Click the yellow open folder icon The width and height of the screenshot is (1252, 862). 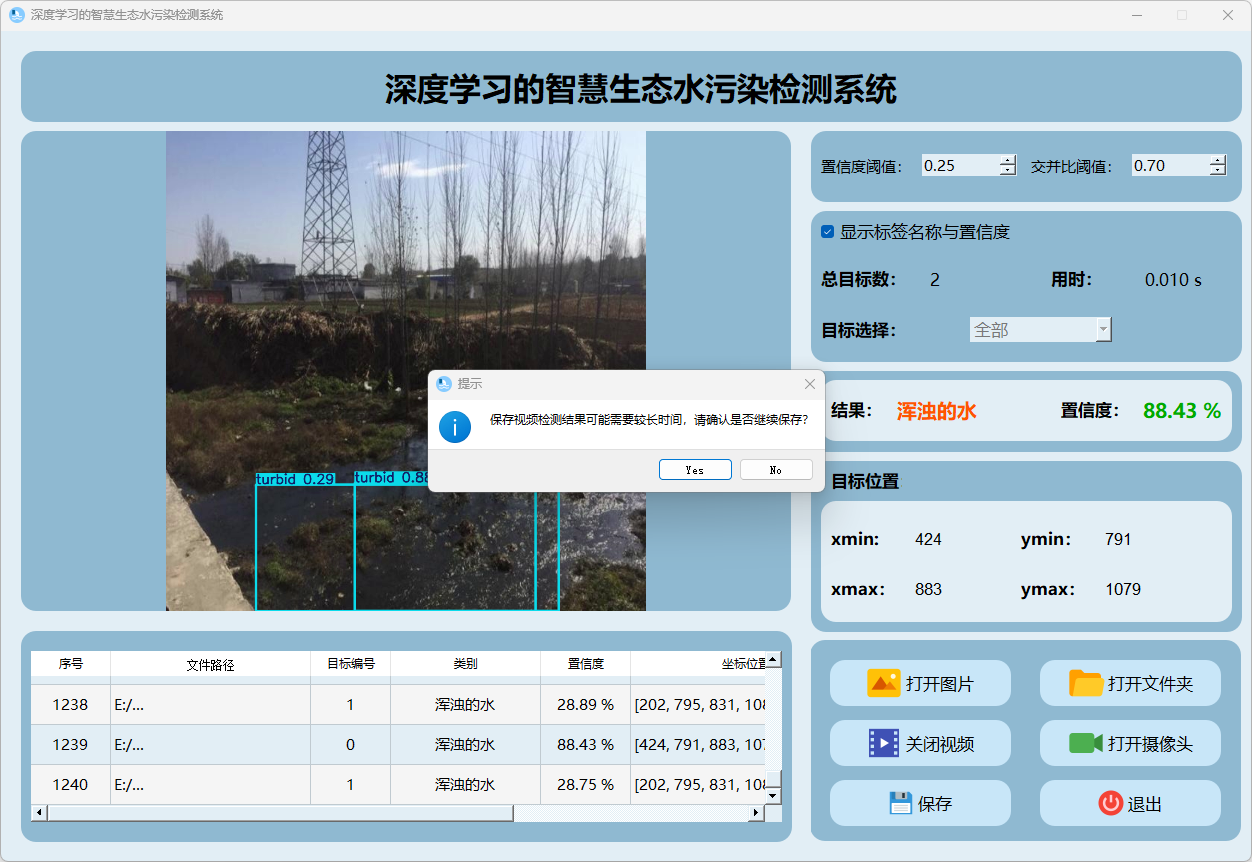(1085, 684)
